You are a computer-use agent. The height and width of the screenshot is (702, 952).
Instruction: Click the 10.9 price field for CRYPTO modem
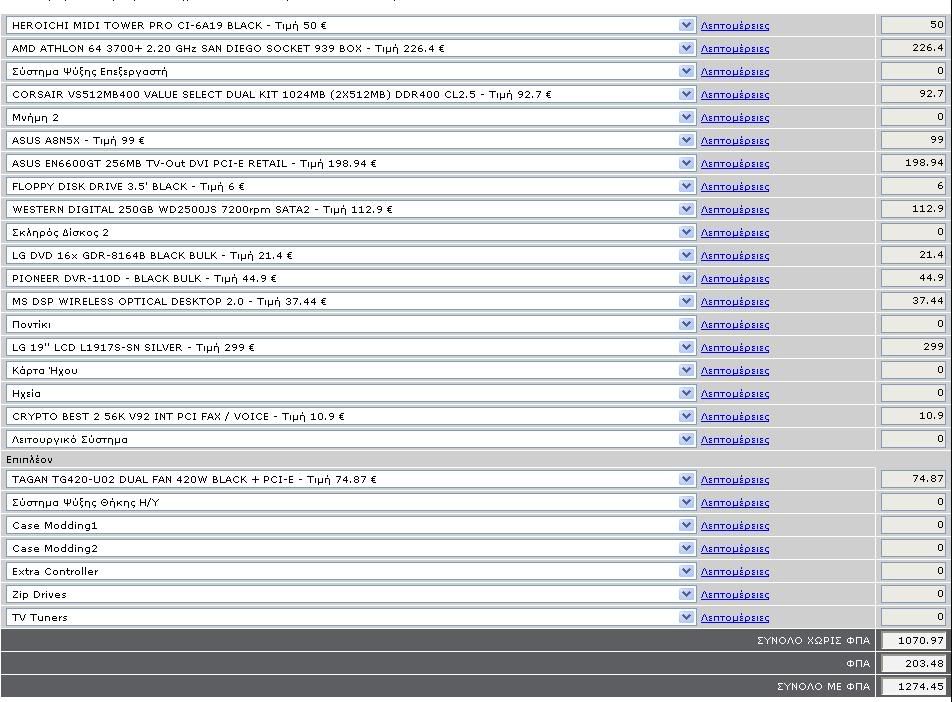click(913, 416)
